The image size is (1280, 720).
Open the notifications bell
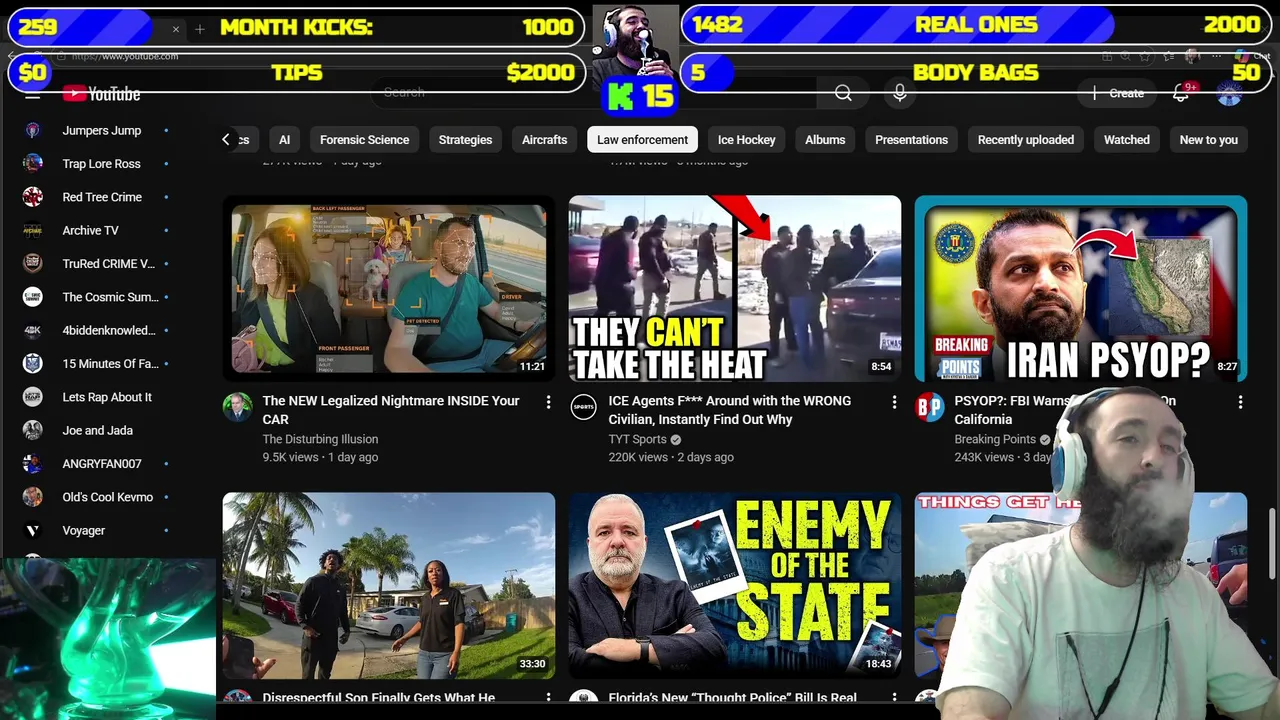point(1181,93)
